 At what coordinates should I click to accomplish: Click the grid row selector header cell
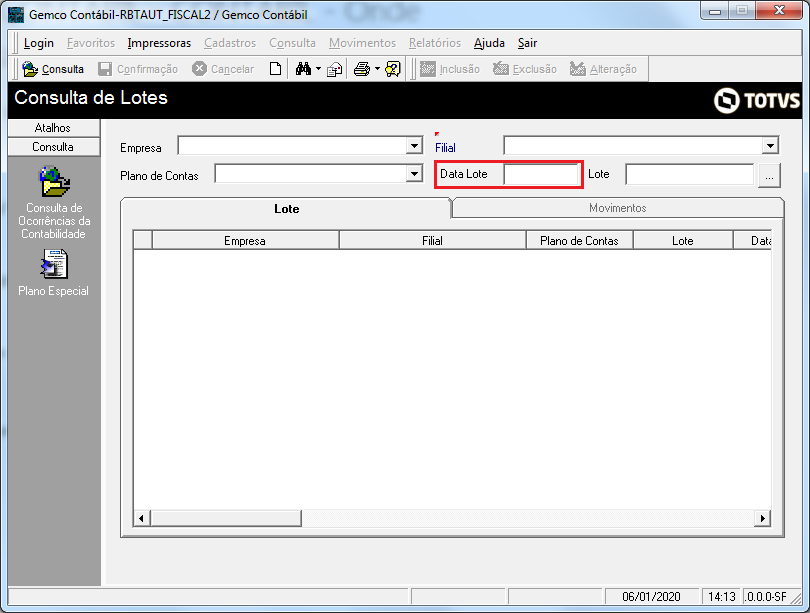tap(143, 241)
